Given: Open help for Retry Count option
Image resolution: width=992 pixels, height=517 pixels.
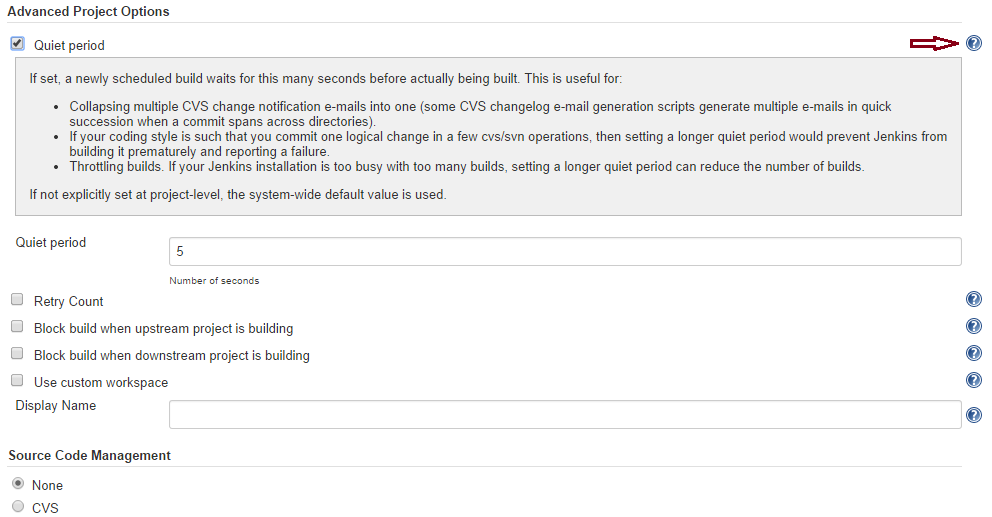Looking at the screenshot, I should point(973,300).
